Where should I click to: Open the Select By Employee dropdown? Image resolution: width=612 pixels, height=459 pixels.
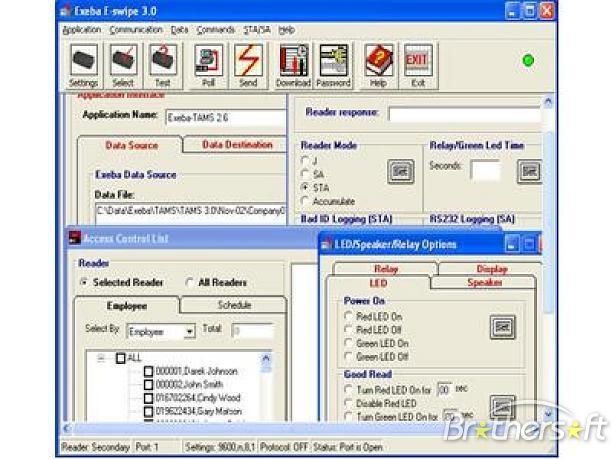tap(189, 332)
